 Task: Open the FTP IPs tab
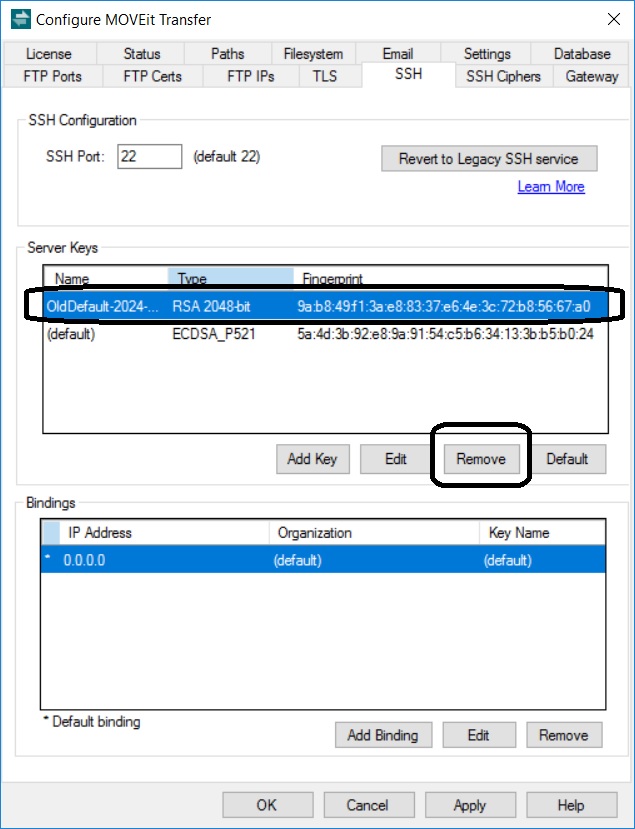coord(251,77)
